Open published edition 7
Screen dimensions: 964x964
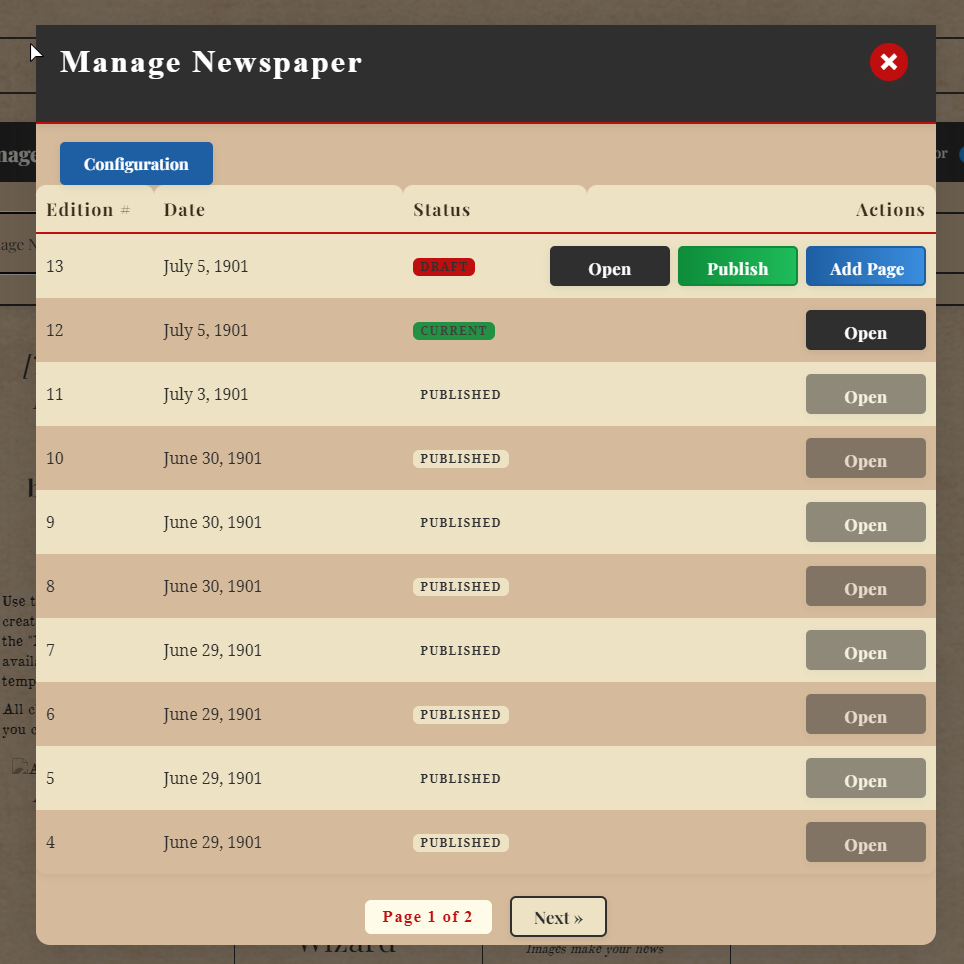click(x=866, y=650)
